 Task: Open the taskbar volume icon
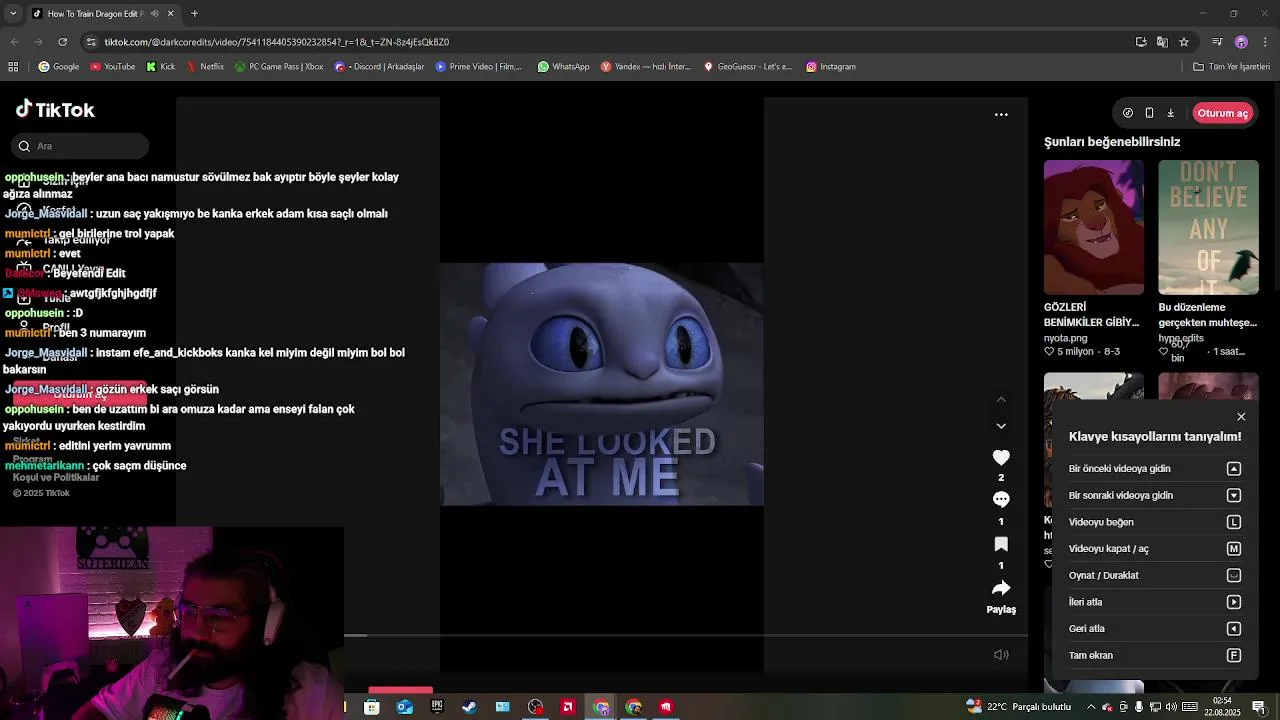pyautogui.click(x=1170, y=707)
